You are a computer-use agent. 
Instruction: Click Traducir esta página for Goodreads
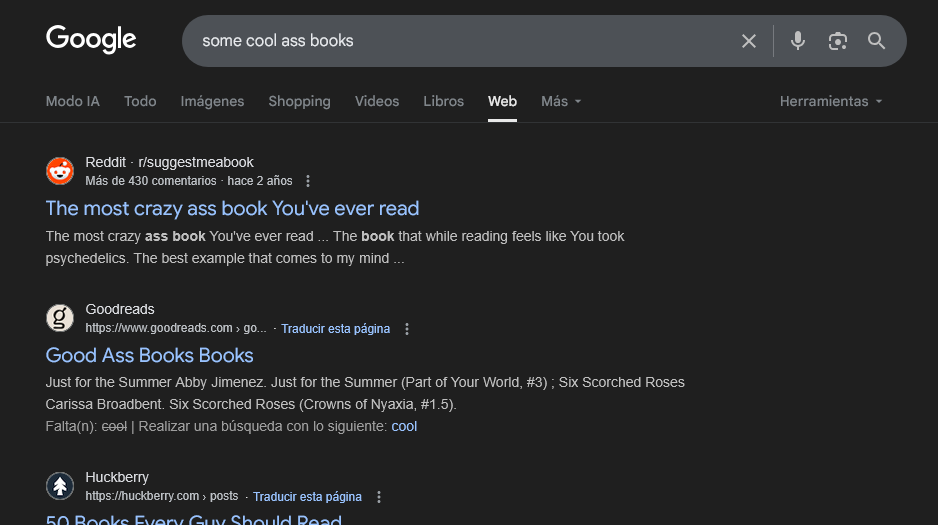(335, 329)
